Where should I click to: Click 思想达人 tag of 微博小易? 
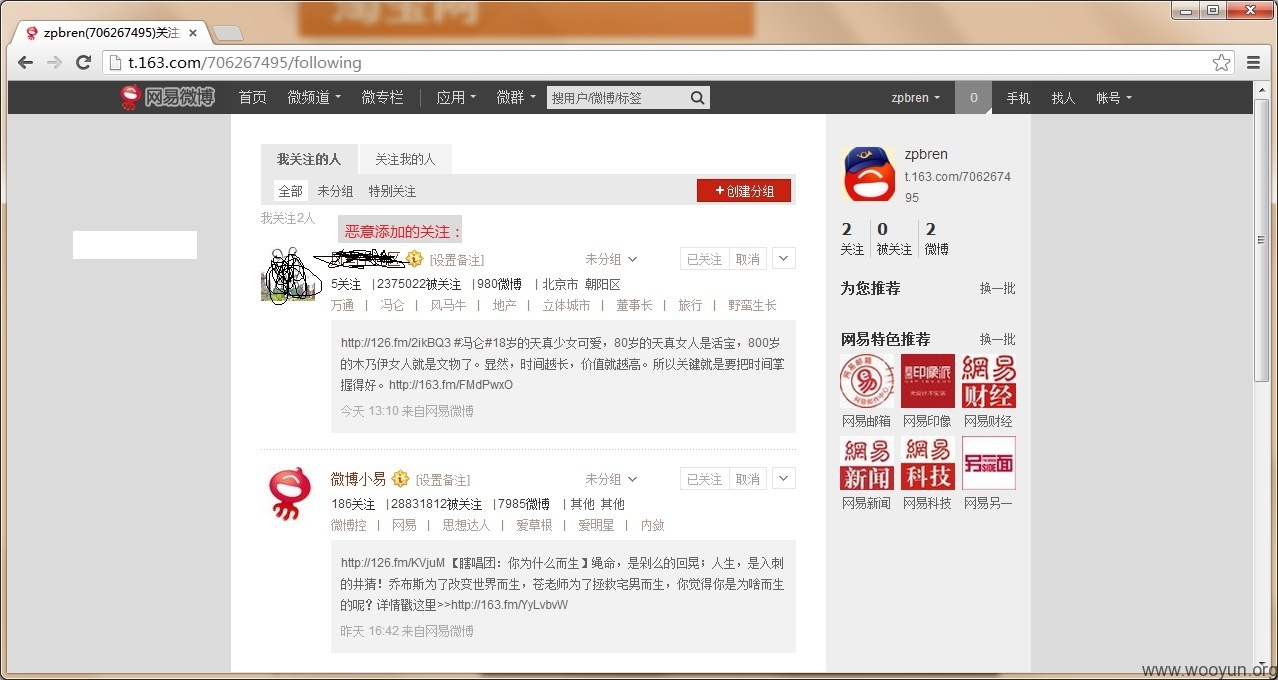[x=466, y=525]
